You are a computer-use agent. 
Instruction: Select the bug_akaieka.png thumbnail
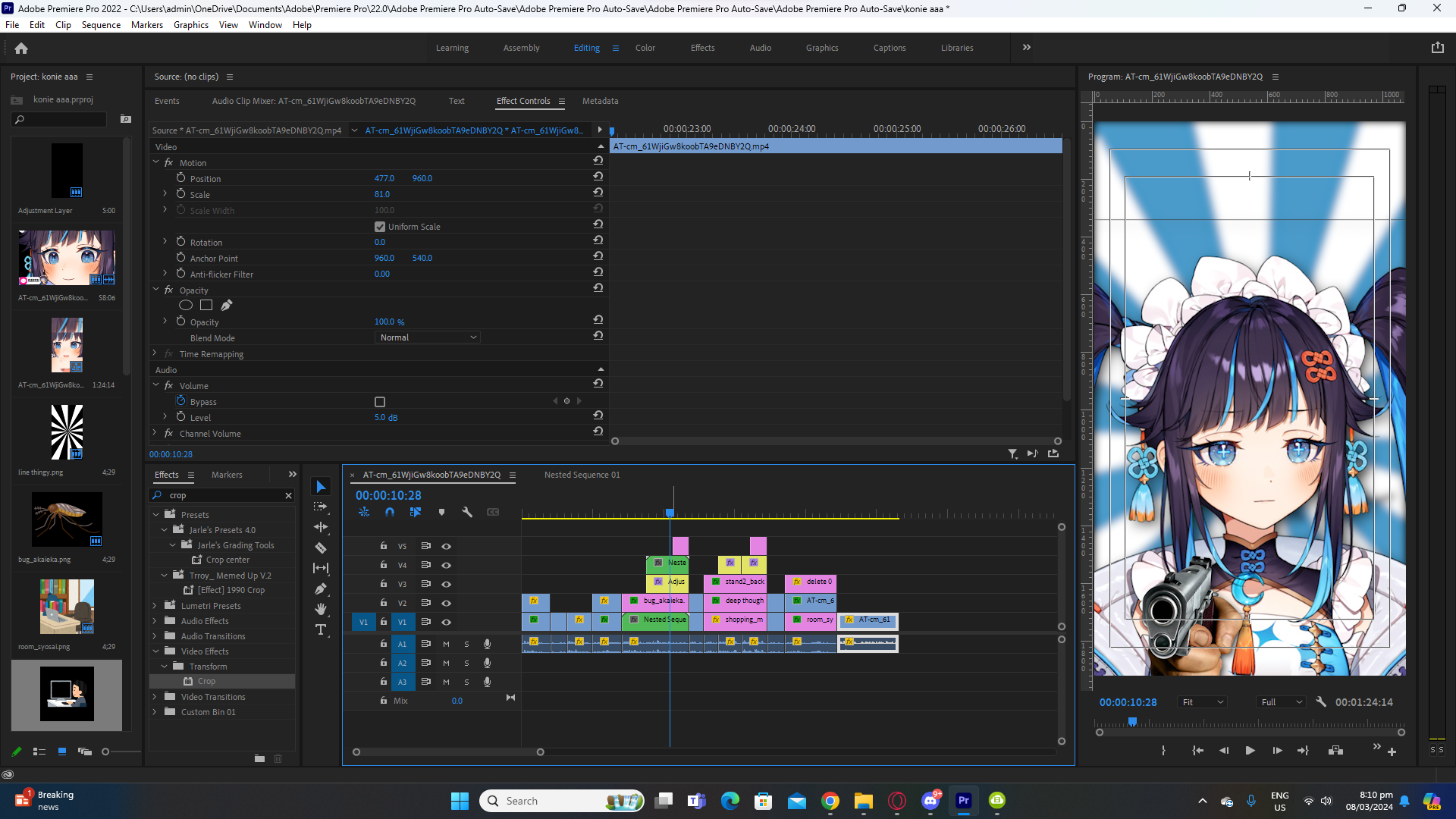[67, 519]
